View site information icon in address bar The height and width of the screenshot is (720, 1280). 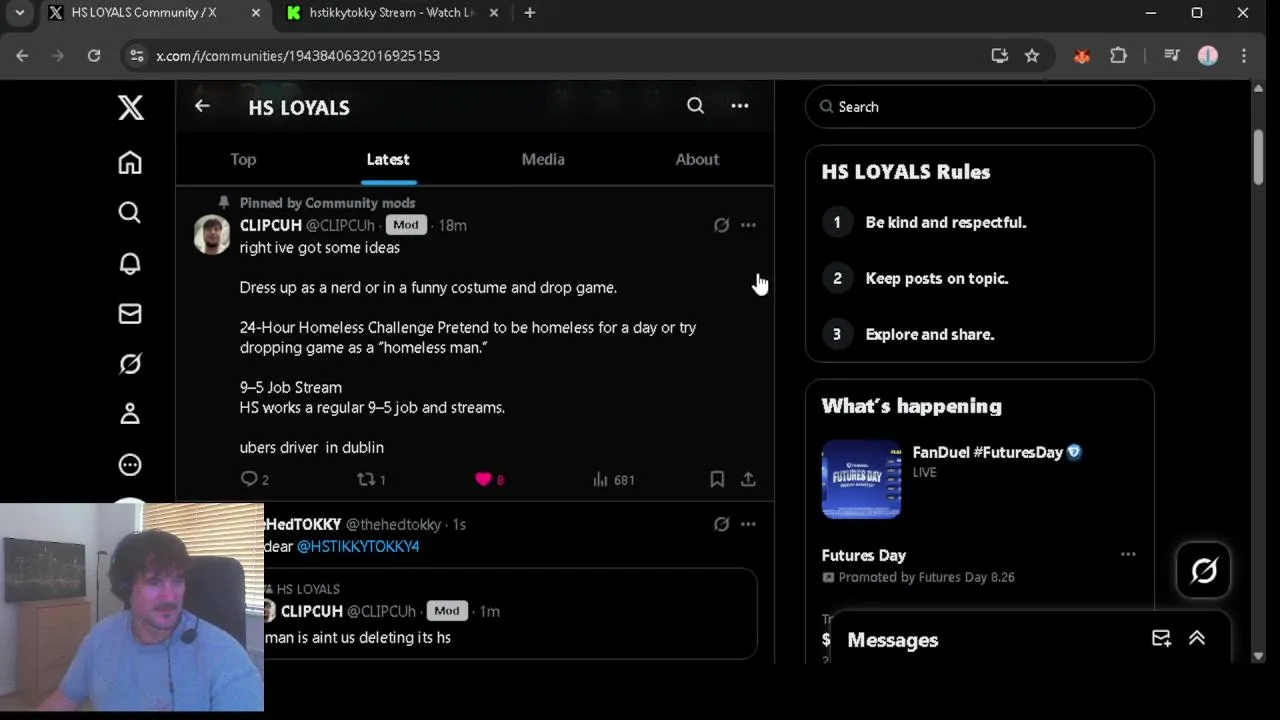137,56
